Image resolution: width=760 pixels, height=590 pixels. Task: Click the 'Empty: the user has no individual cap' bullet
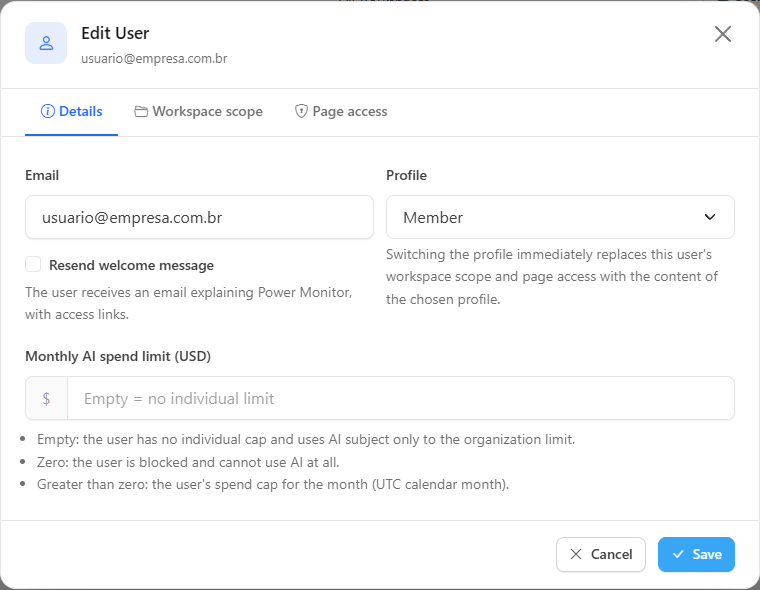[306, 439]
